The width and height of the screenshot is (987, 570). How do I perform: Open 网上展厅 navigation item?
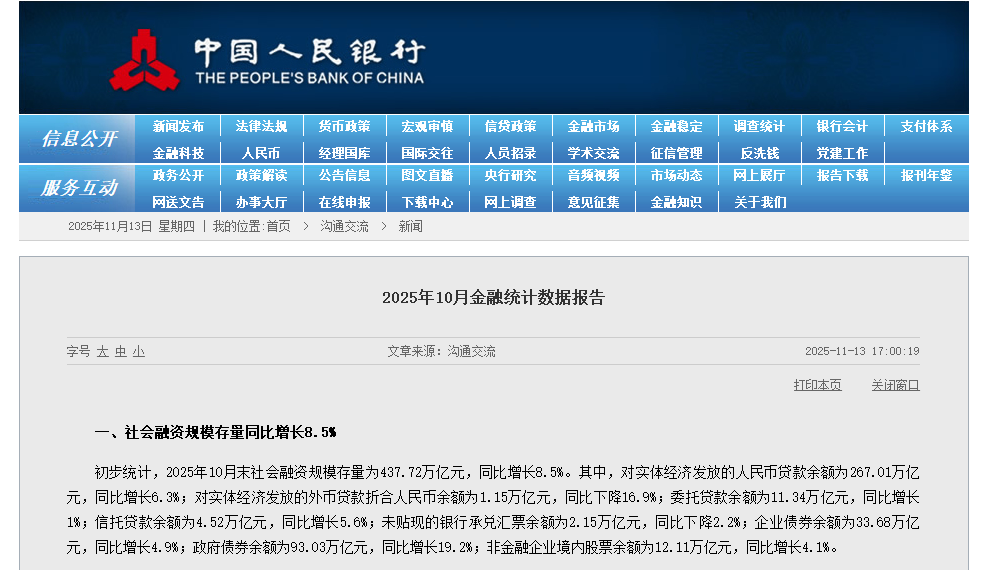click(x=759, y=176)
